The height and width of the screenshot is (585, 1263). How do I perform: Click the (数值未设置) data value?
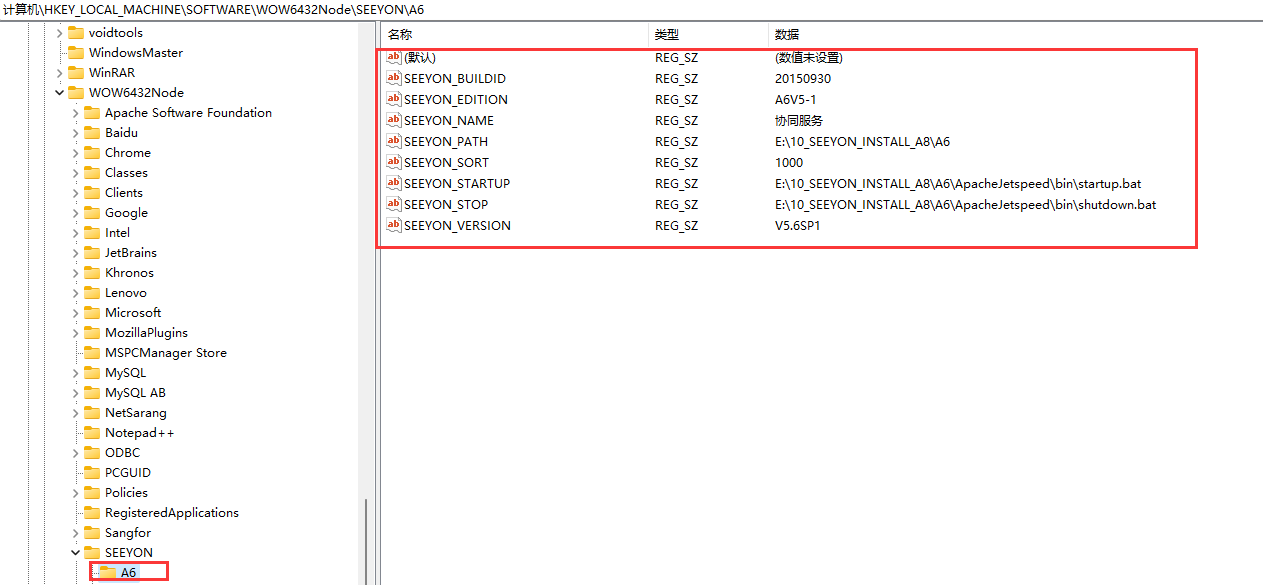coord(808,57)
